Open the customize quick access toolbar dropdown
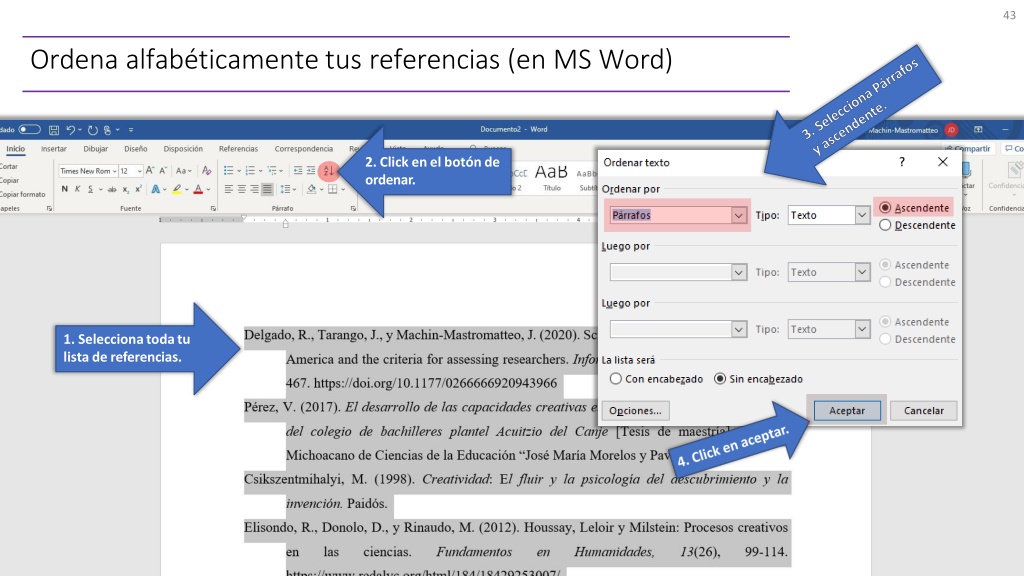This screenshot has height=576, width=1024. coord(131,130)
